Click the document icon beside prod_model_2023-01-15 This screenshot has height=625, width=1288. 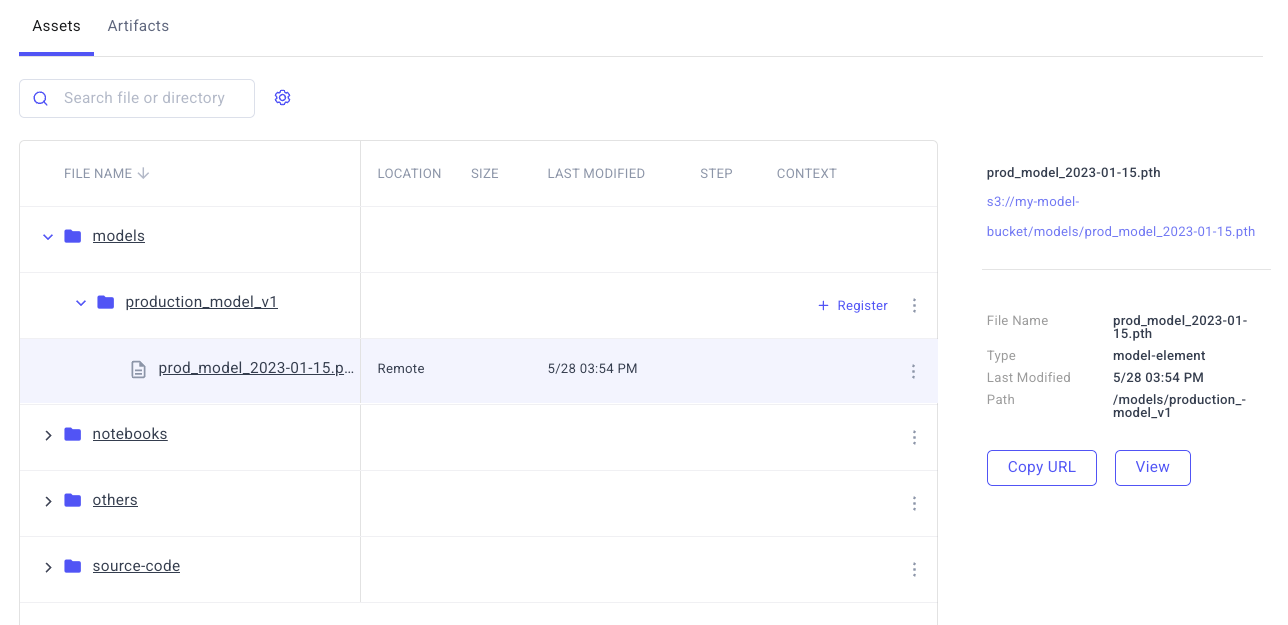pos(138,368)
